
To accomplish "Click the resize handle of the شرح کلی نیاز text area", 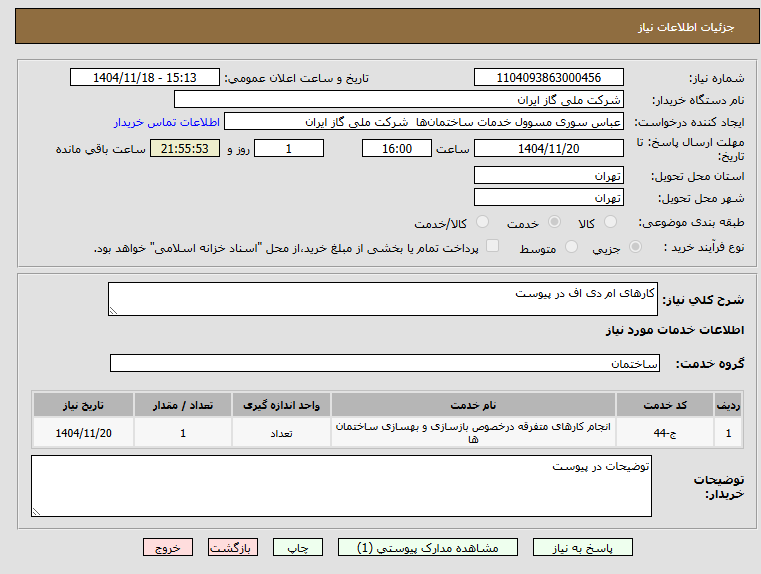I will 113,311.
